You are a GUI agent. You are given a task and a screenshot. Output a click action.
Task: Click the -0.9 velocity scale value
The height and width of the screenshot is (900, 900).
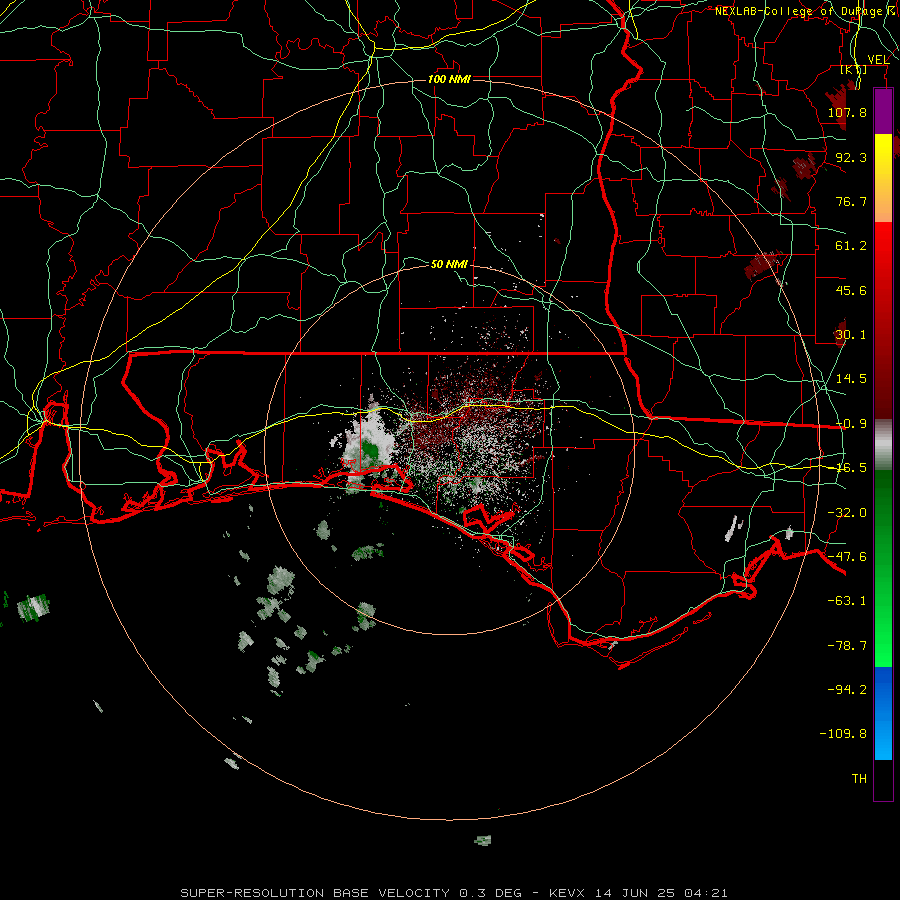click(851, 424)
